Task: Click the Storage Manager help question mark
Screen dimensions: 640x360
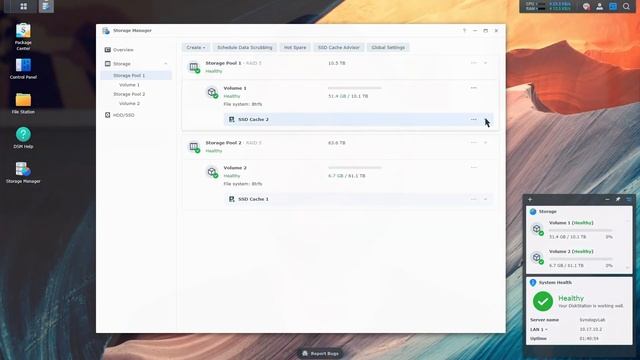Action: coord(464,31)
